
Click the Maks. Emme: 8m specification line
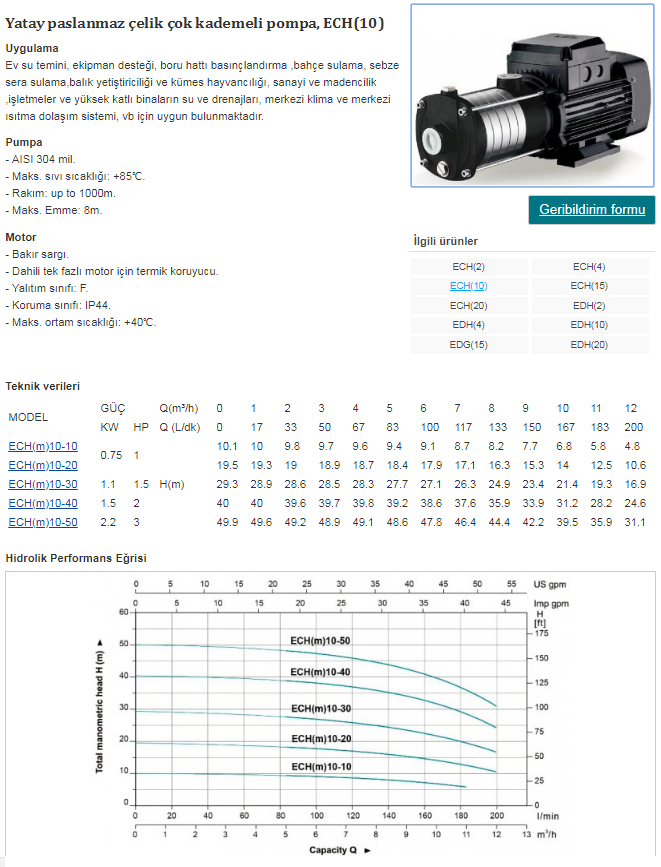54,211
